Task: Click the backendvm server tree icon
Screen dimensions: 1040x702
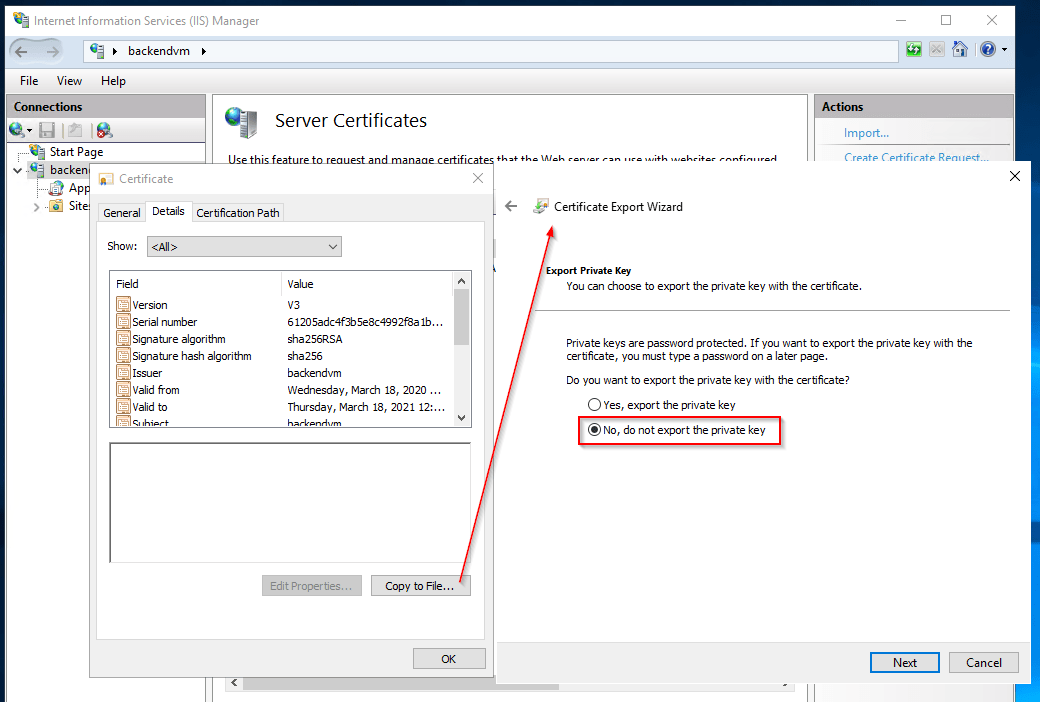Action: tap(37, 170)
